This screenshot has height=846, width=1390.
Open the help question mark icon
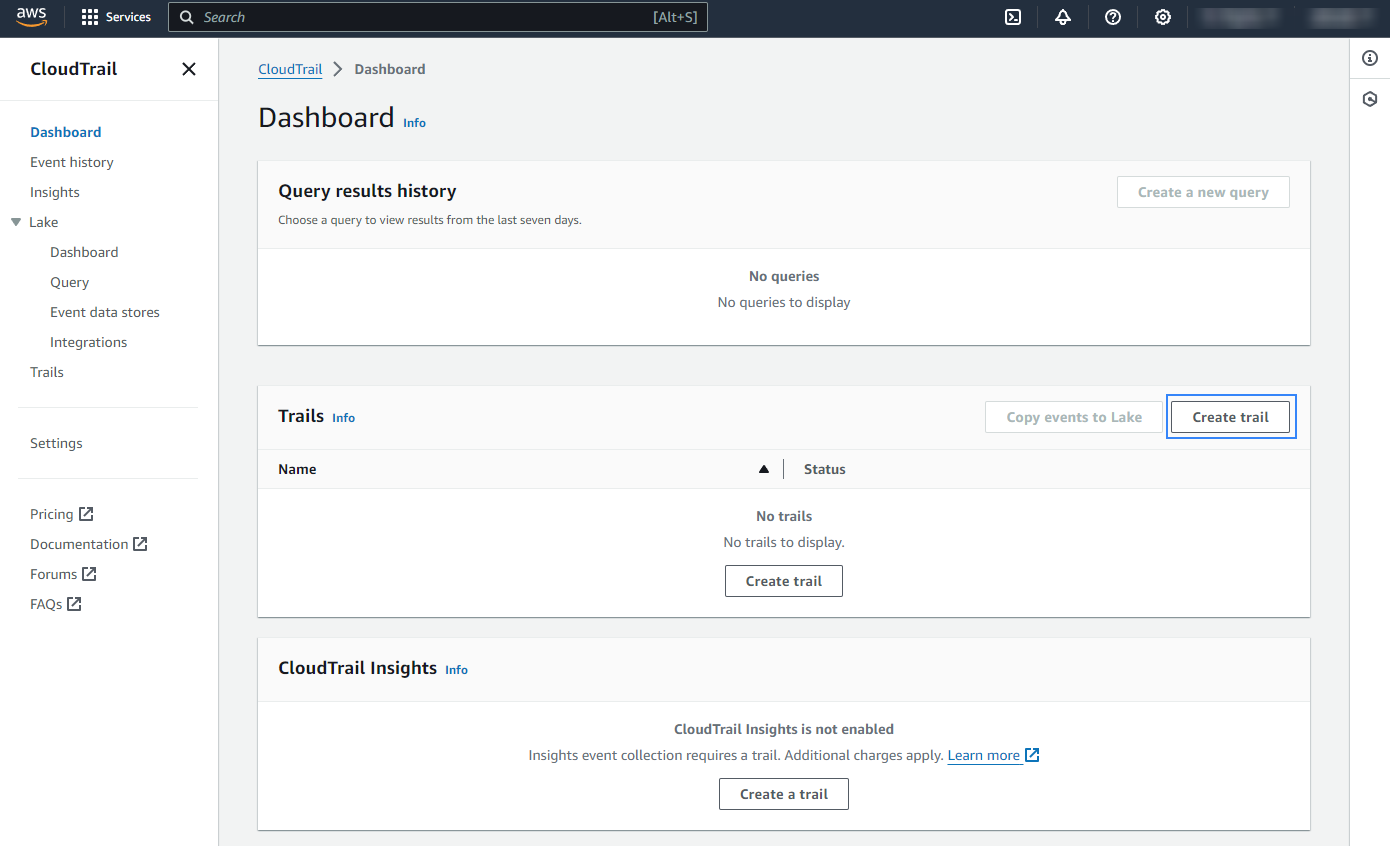[1113, 17]
